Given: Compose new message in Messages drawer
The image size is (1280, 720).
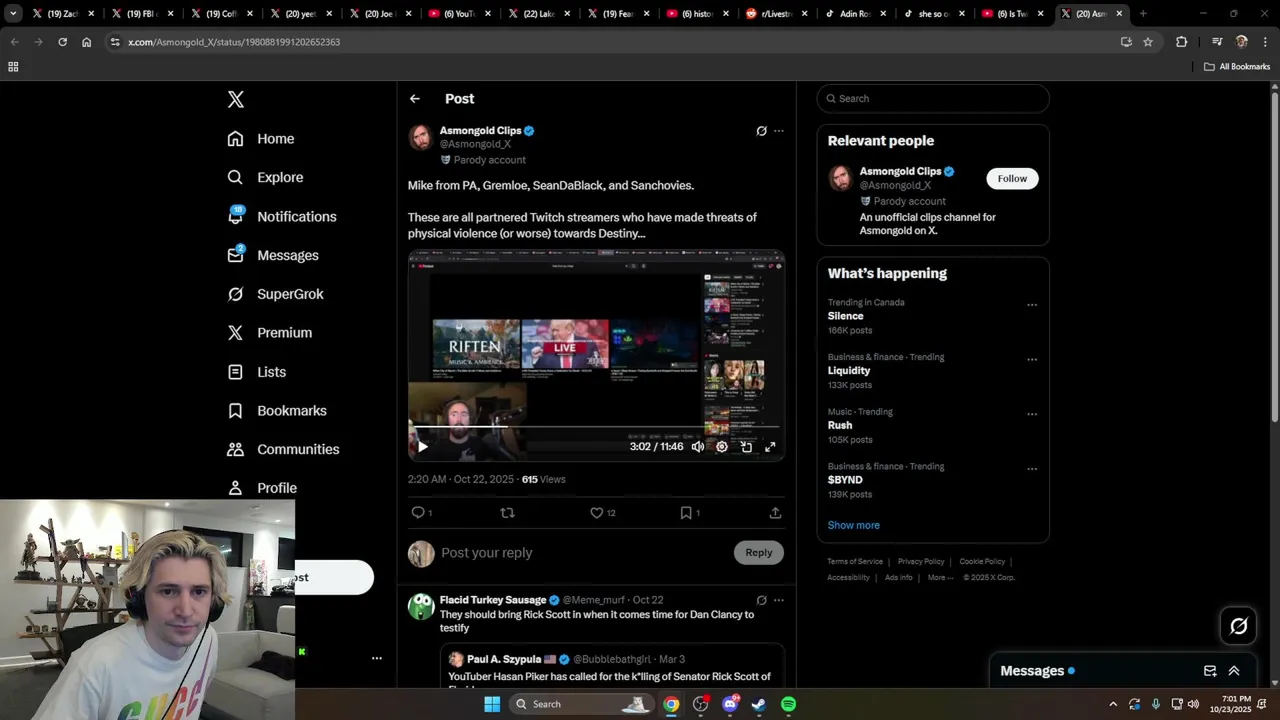Looking at the screenshot, I should click(1210, 671).
